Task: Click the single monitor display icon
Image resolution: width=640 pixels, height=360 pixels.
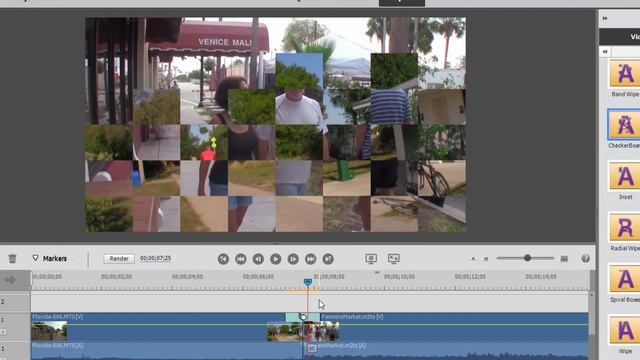Action: [371, 258]
